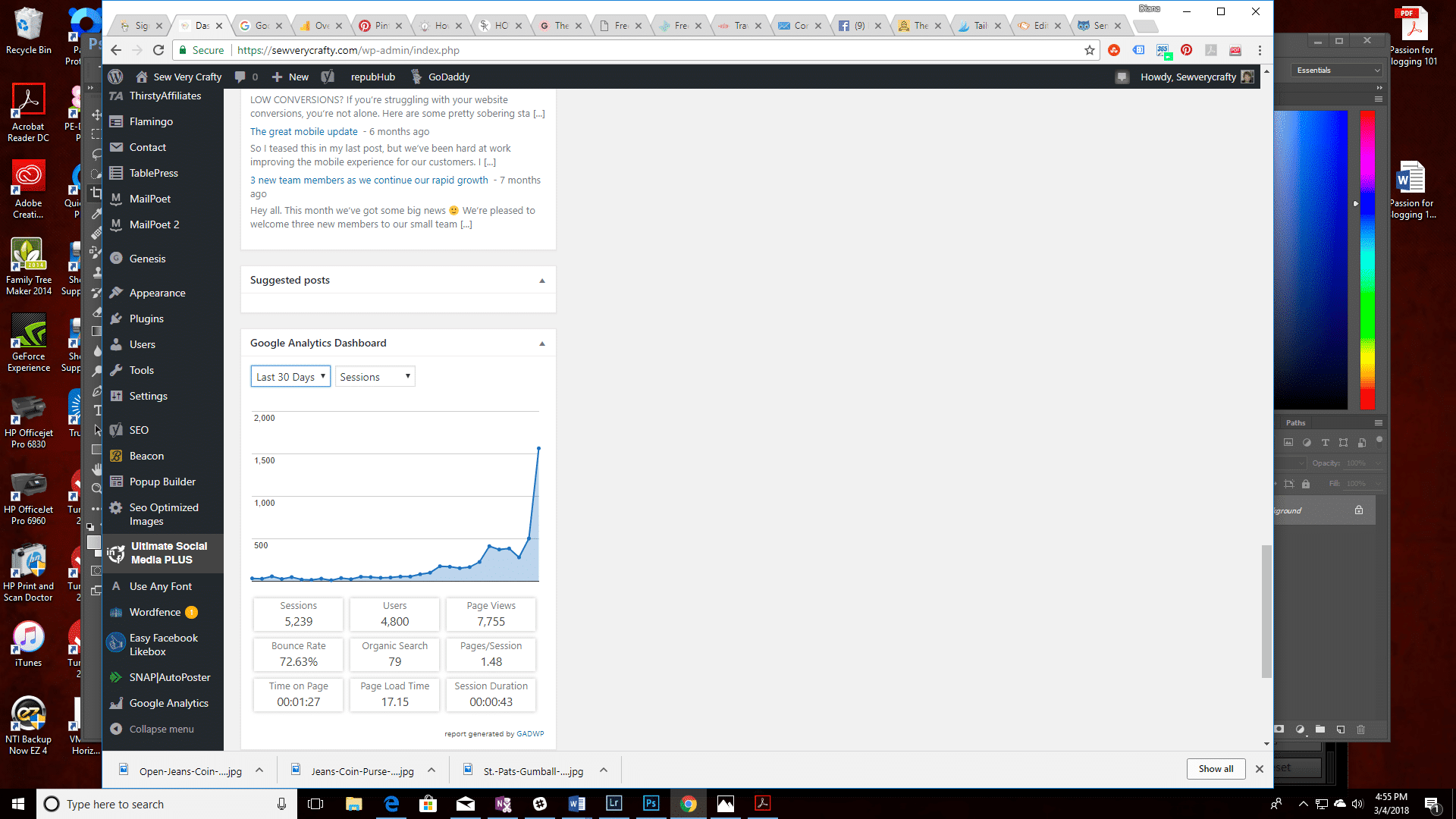
Task: Open the WordPress logo menu
Action: [x=115, y=77]
